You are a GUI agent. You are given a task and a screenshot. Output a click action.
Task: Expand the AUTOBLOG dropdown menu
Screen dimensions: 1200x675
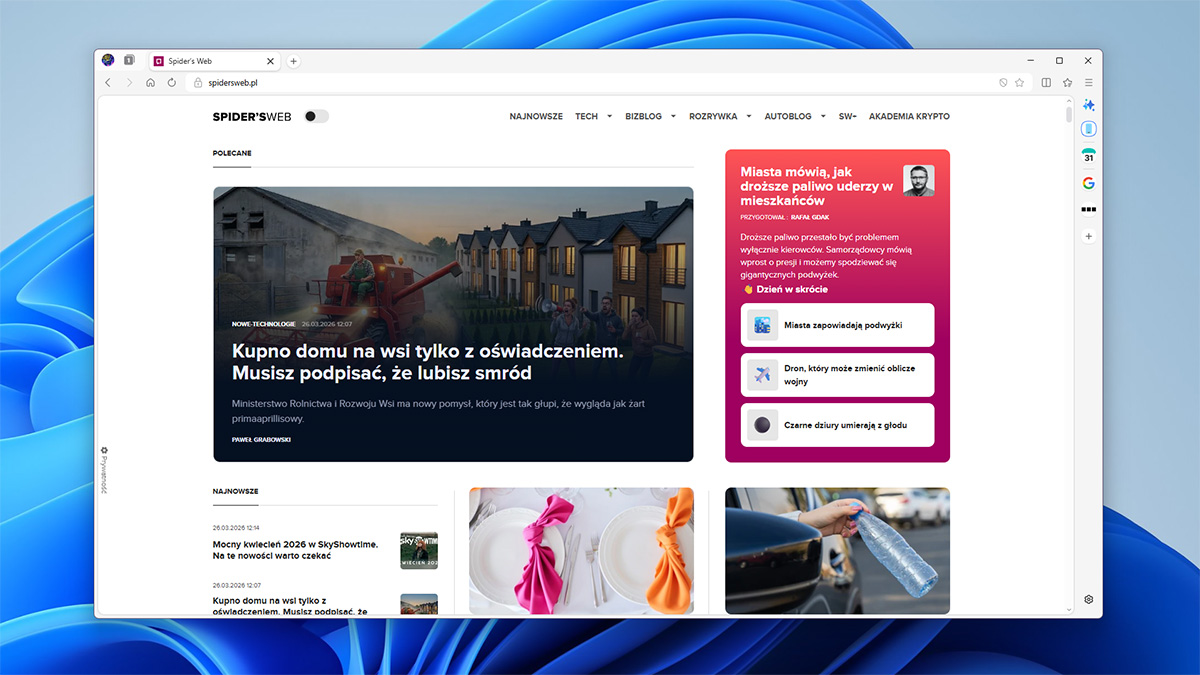[x=794, y=116]
